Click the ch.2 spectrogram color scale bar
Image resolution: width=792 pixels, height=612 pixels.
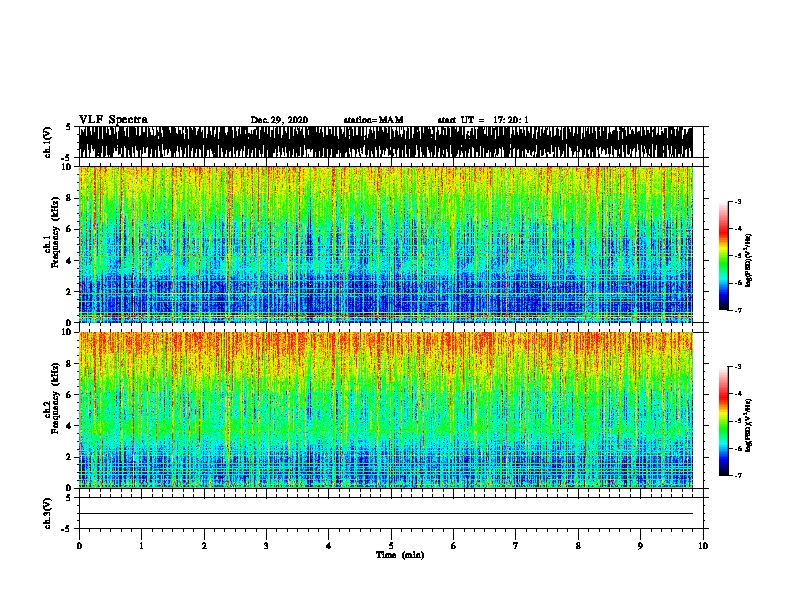(724, 421)
